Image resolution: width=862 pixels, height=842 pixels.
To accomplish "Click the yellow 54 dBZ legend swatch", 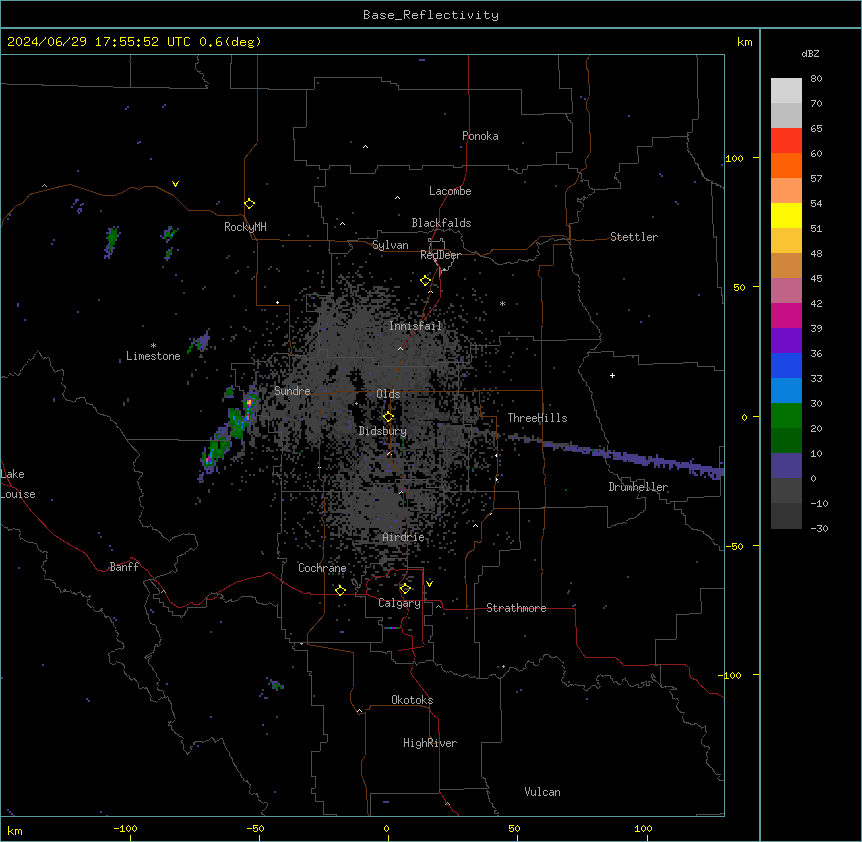I will click(786, 215).
